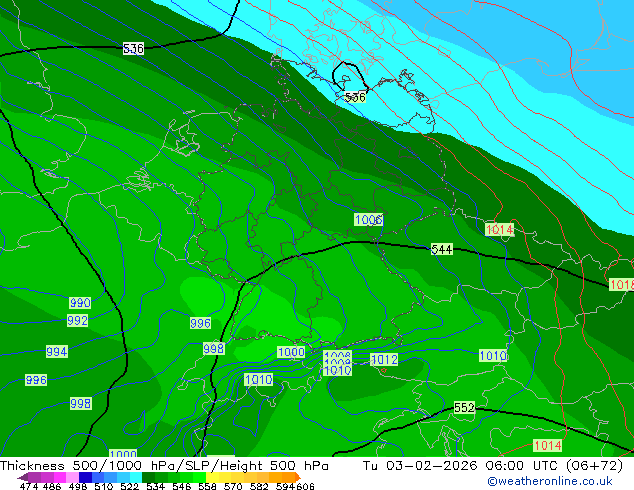Viewport: 634px width, 490px height.
Task: Click the legend value 582
Action: point(259,486)
